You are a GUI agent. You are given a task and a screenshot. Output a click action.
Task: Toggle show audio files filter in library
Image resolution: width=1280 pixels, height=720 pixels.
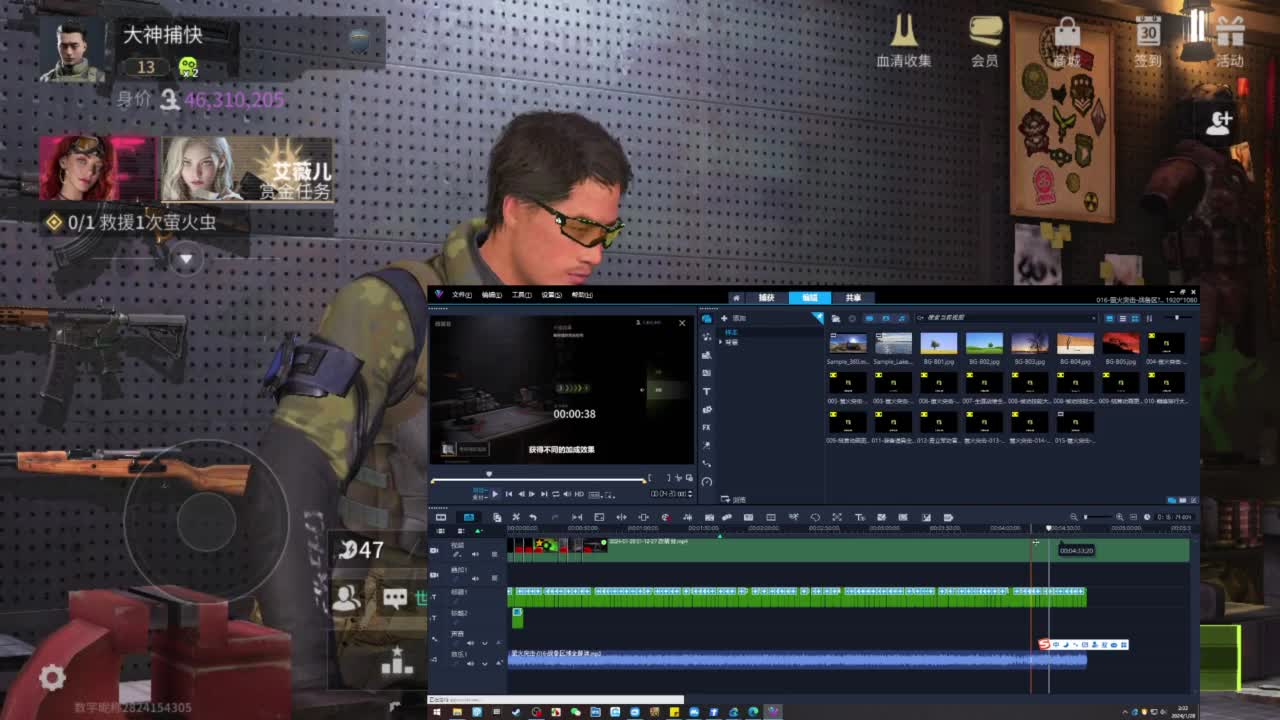point(902,318)
